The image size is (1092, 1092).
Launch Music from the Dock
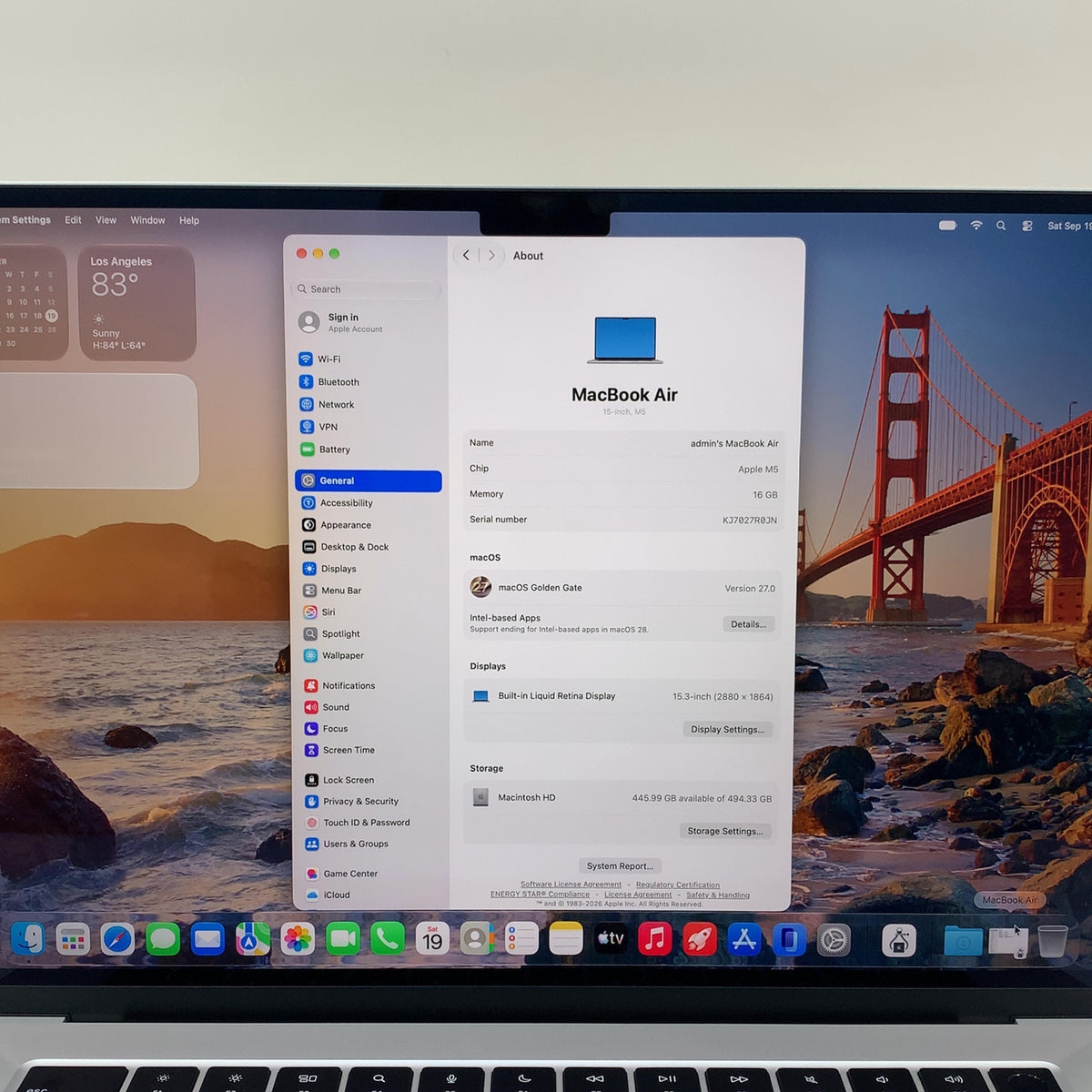654,939
